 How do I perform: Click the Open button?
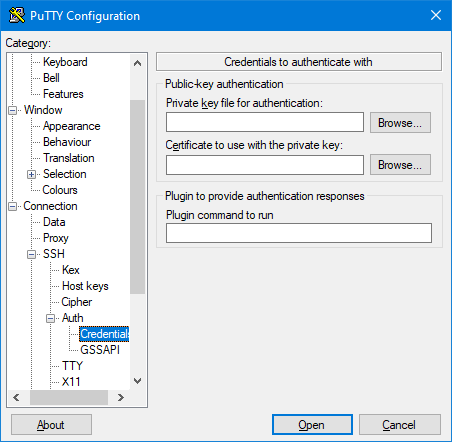click(312, 425)
